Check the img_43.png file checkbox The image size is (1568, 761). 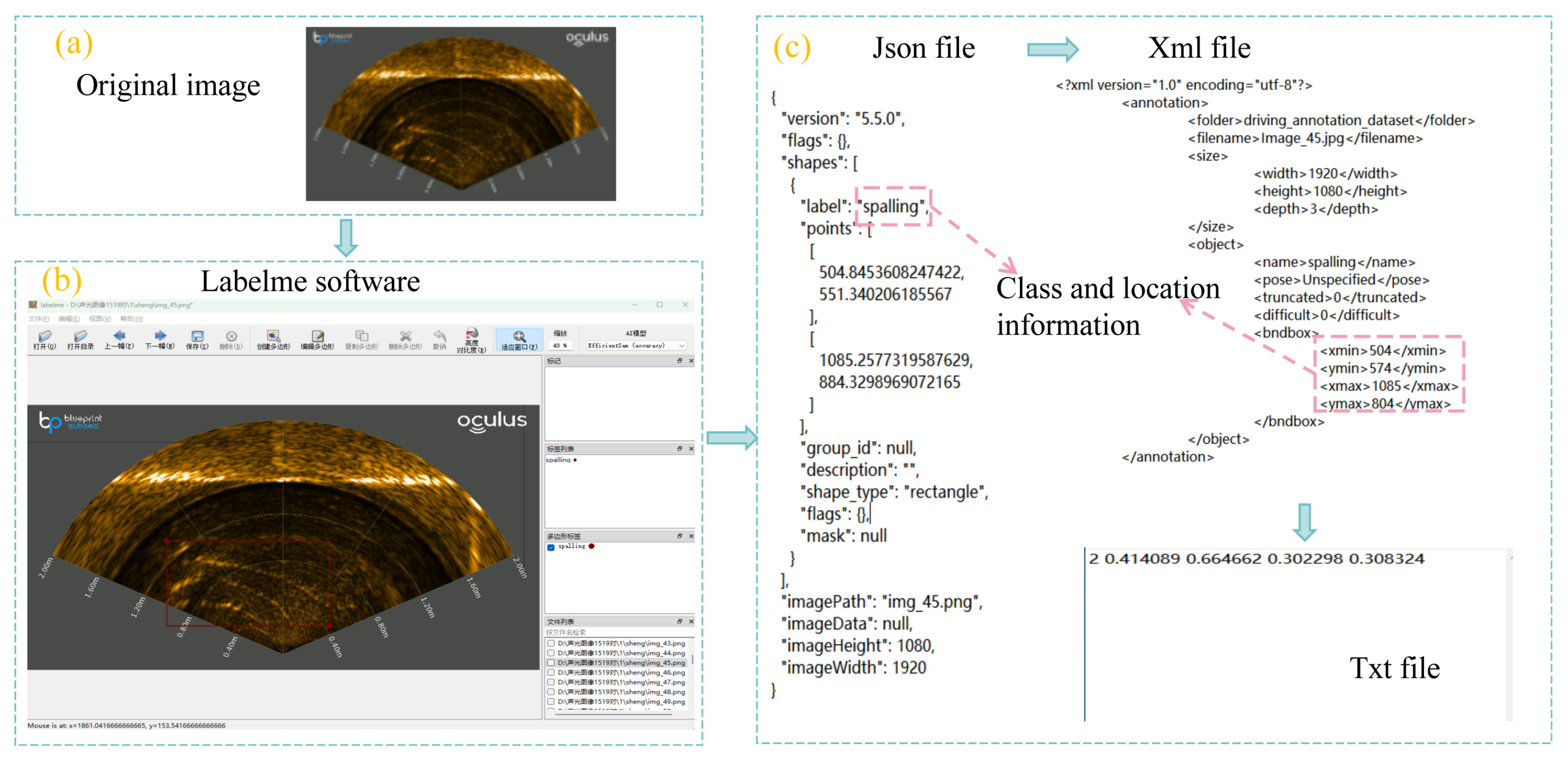[x=551, y=643]
